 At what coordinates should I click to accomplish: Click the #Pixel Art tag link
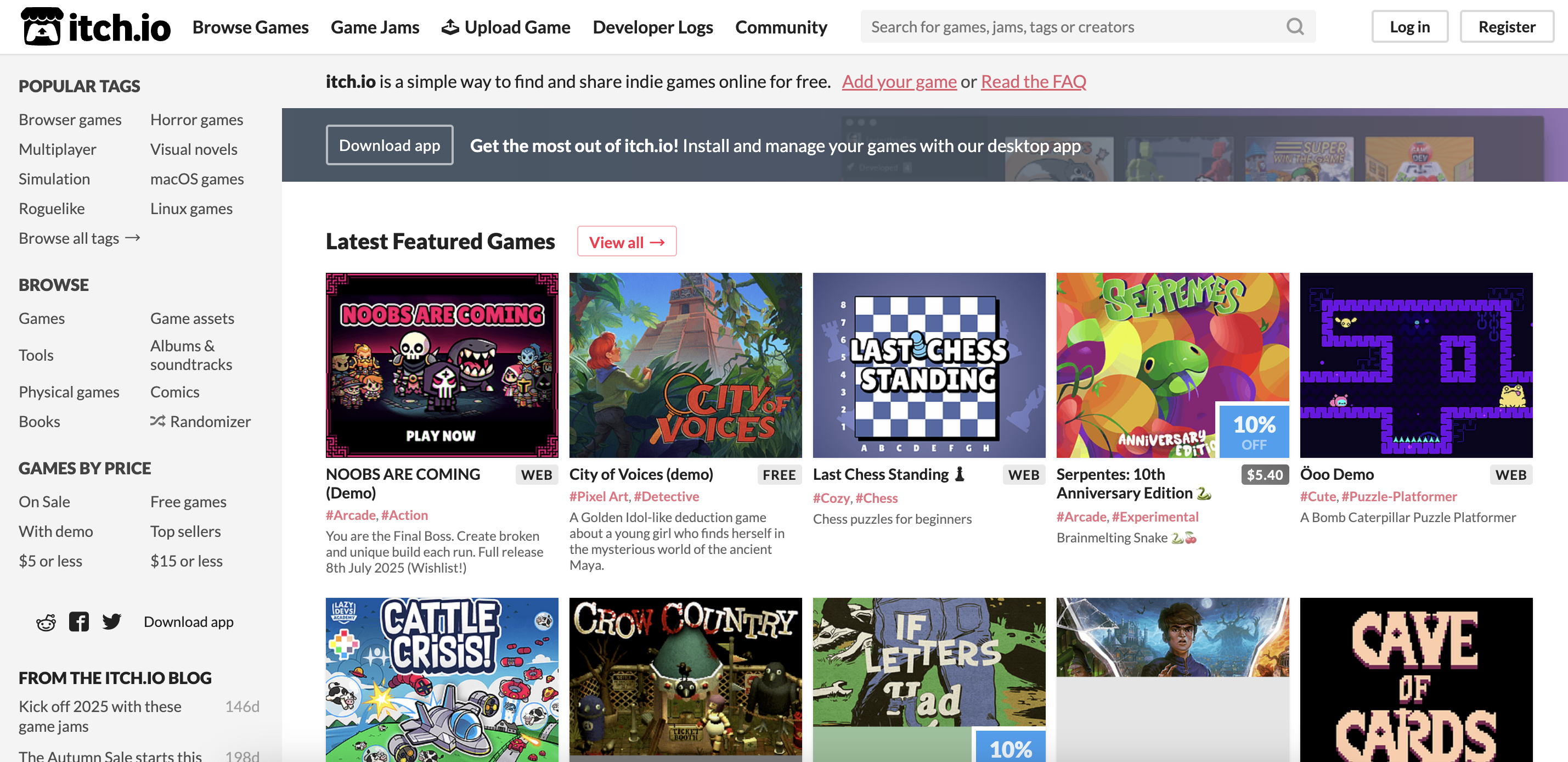599,496
